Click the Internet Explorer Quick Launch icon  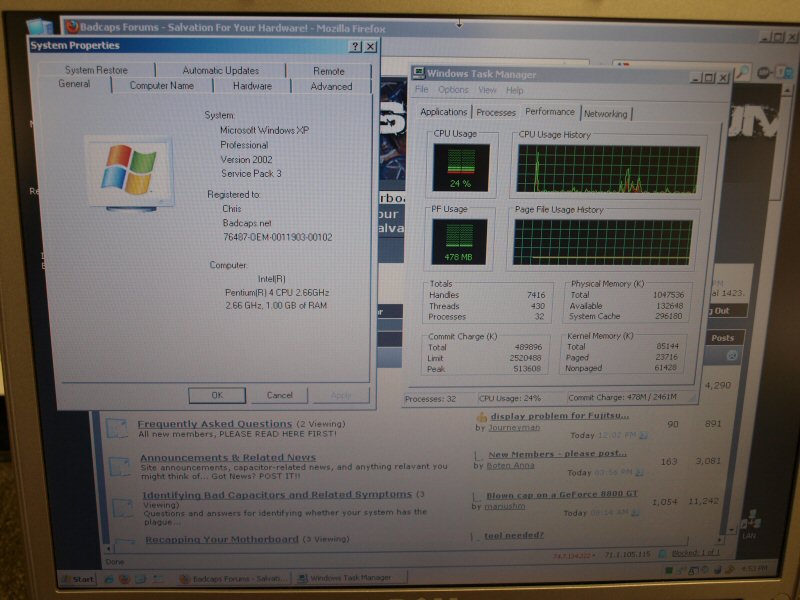point(108,579)
